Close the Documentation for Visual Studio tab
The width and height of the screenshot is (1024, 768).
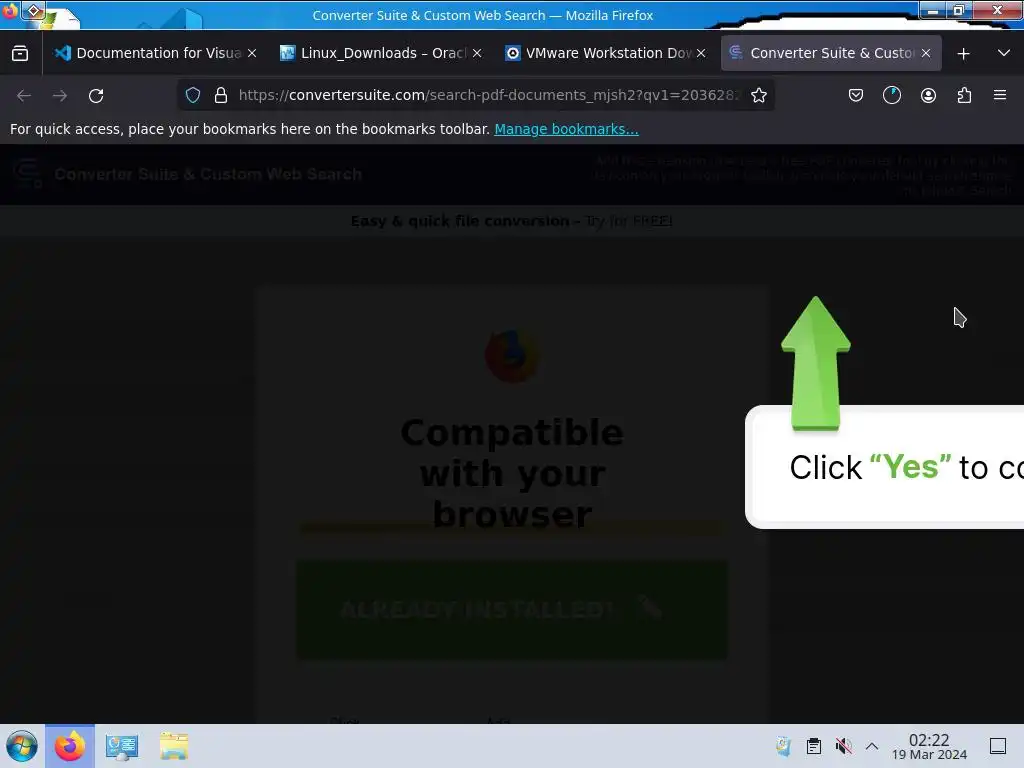(252, 54)
